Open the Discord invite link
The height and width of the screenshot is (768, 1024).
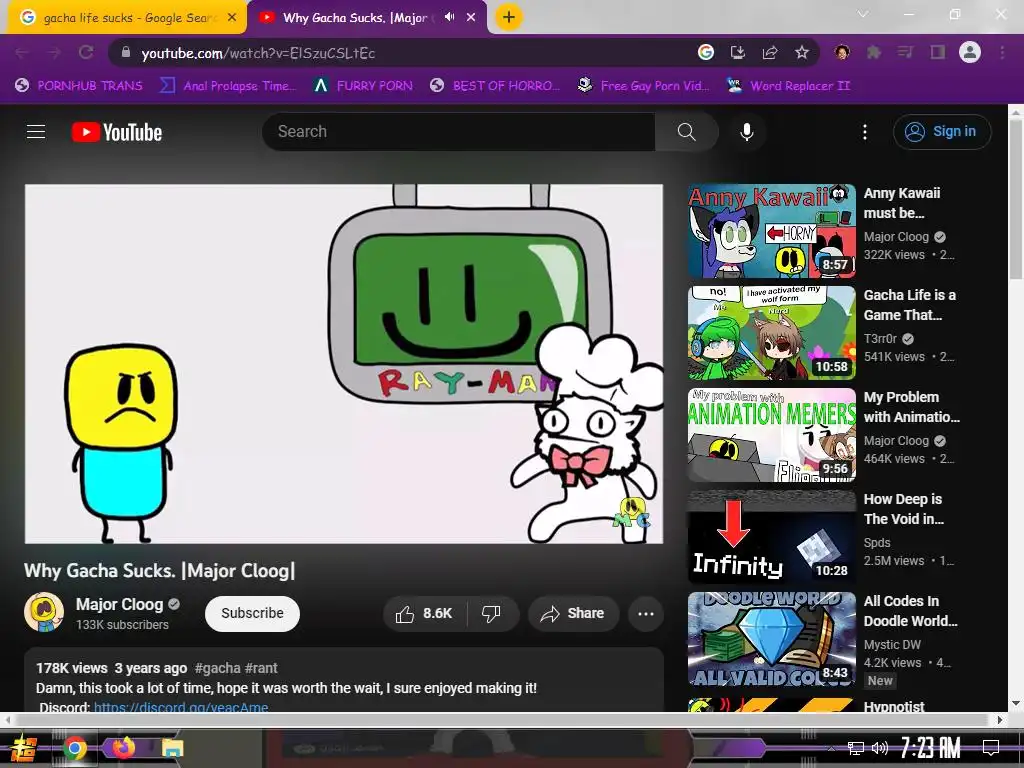[x=181, y=707]
